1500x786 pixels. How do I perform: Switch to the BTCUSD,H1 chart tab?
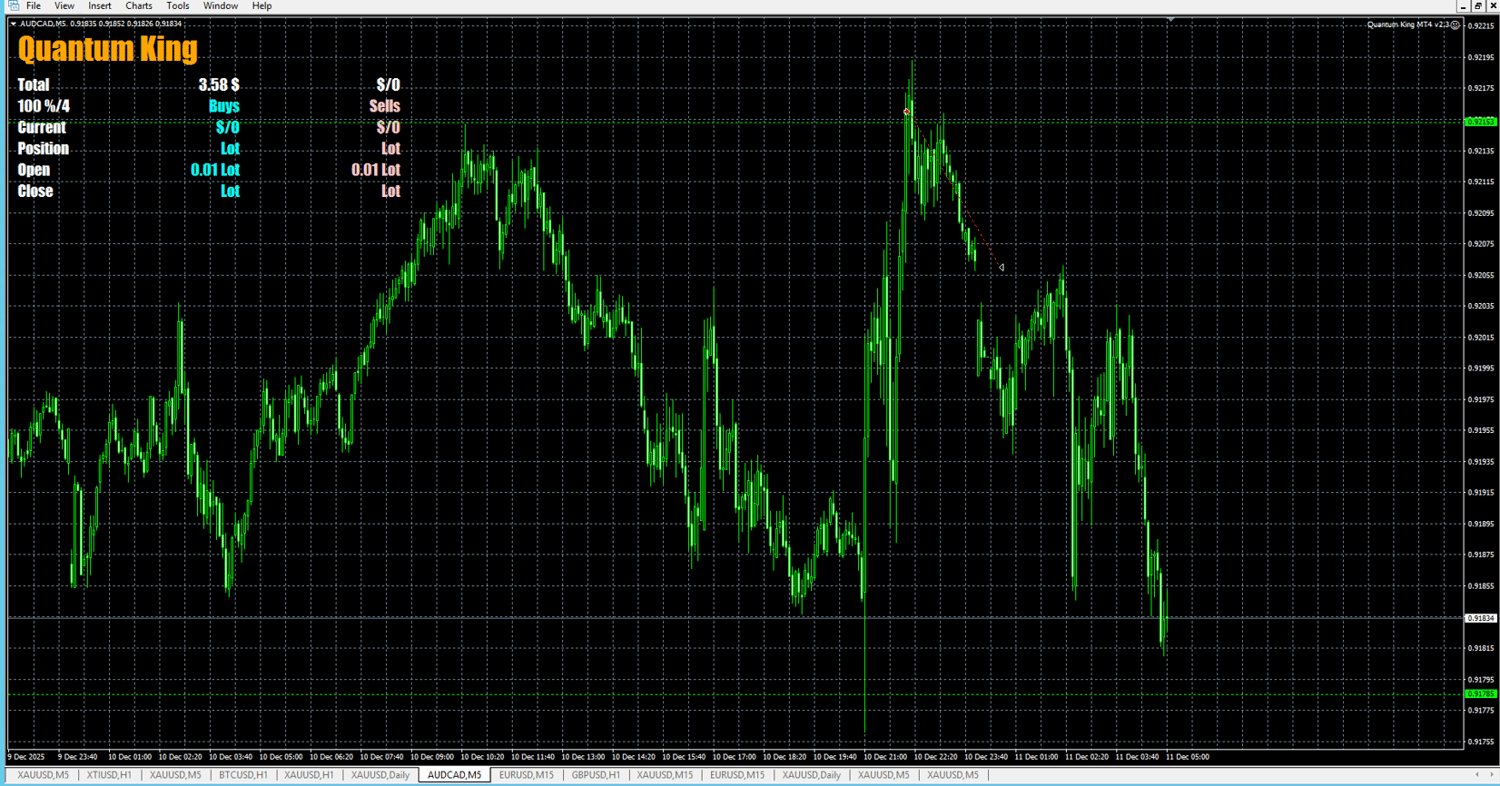point(242,775)
